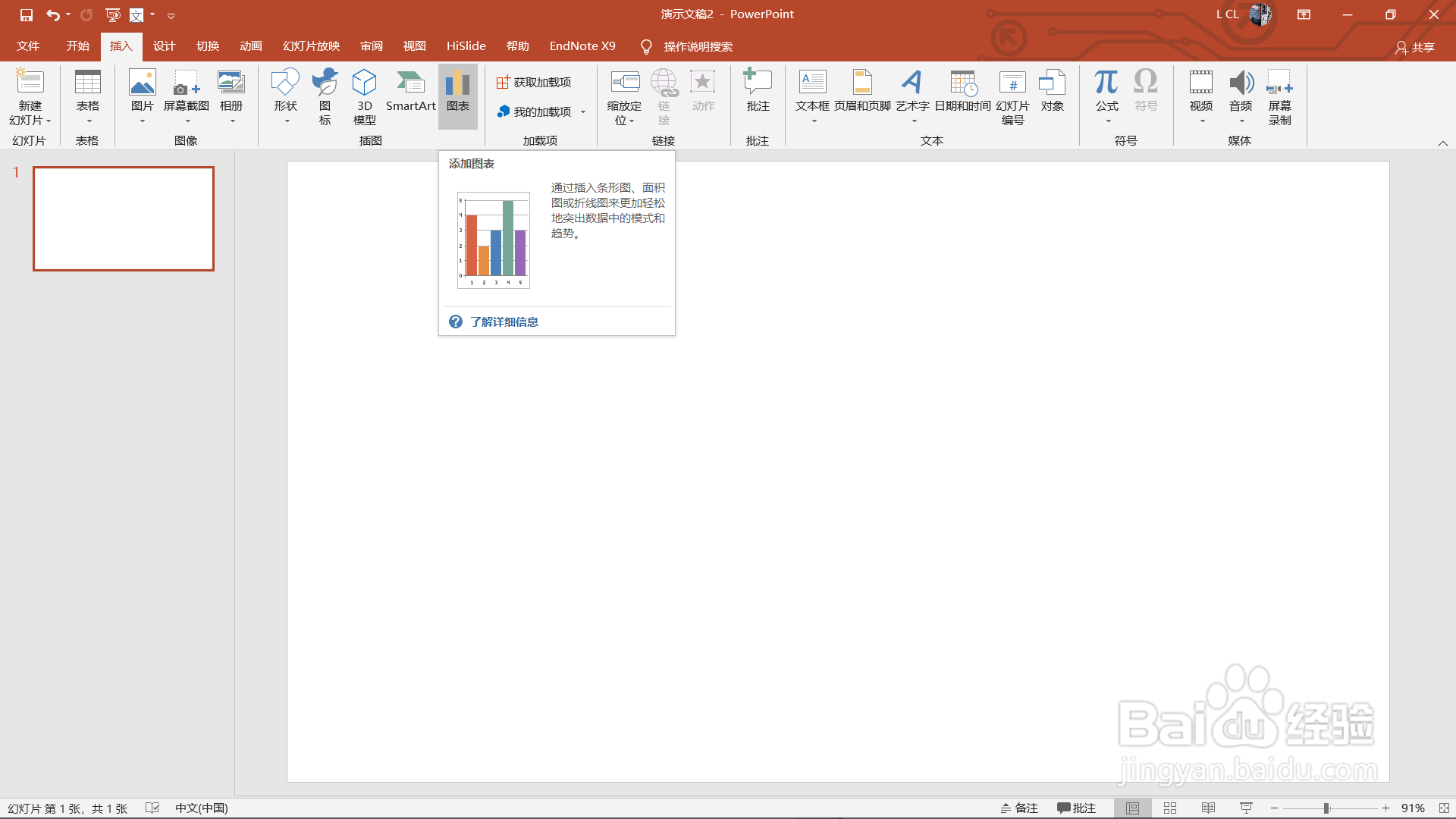The image size is (1456, 819).
Task: Select slide 1 thumbnail
Action: coord(124,218)
